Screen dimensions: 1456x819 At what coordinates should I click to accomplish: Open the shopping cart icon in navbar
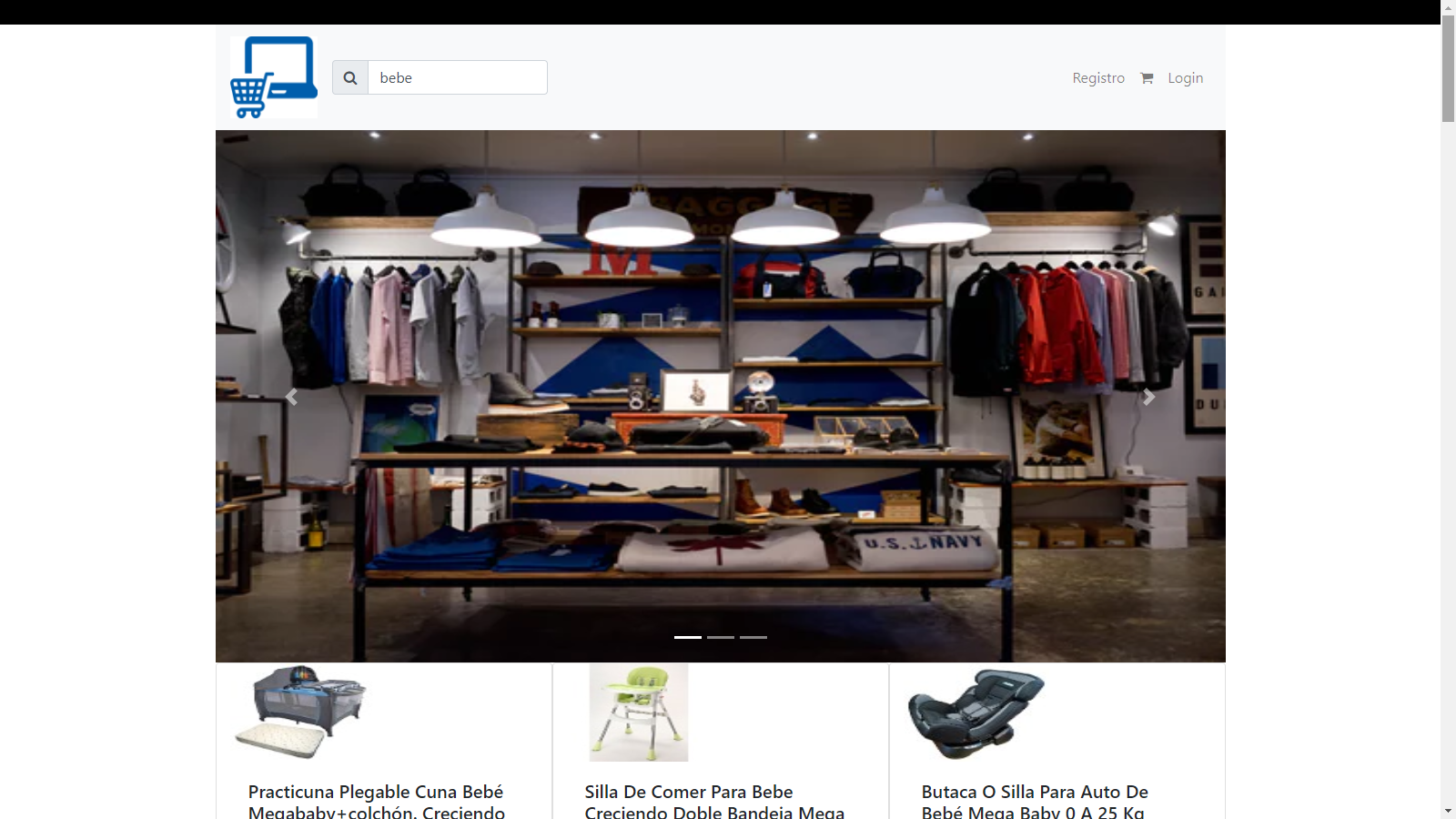(1147, 78)
